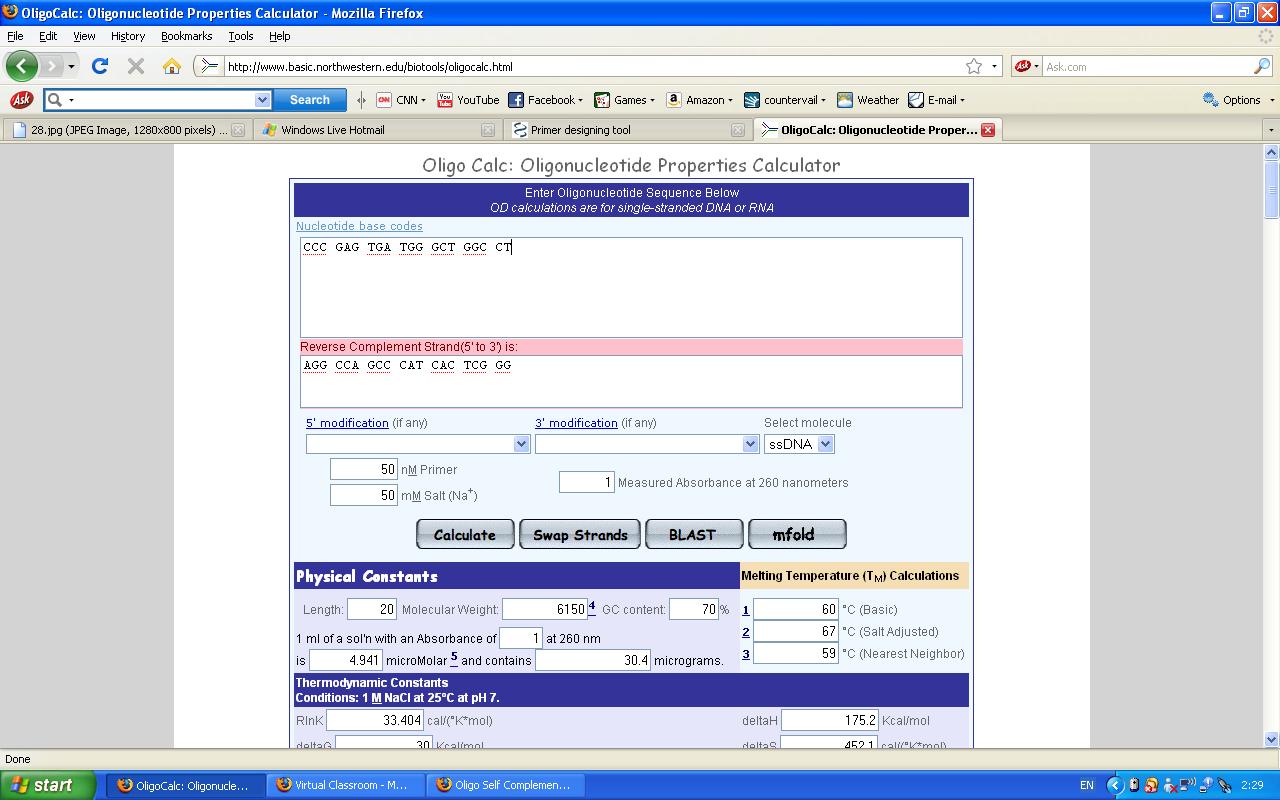Screen dimensions: 1280x800
Task: Click the Windows Start button
Action: pos(47,785)
